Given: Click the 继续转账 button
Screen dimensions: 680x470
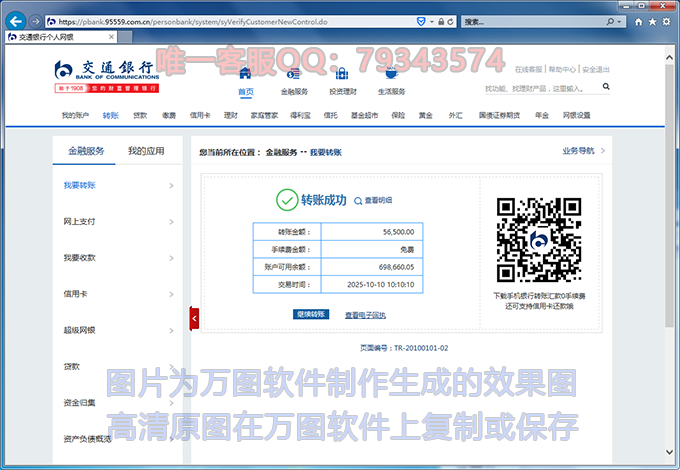Looking at the screenshot, I should click(311, 314).
